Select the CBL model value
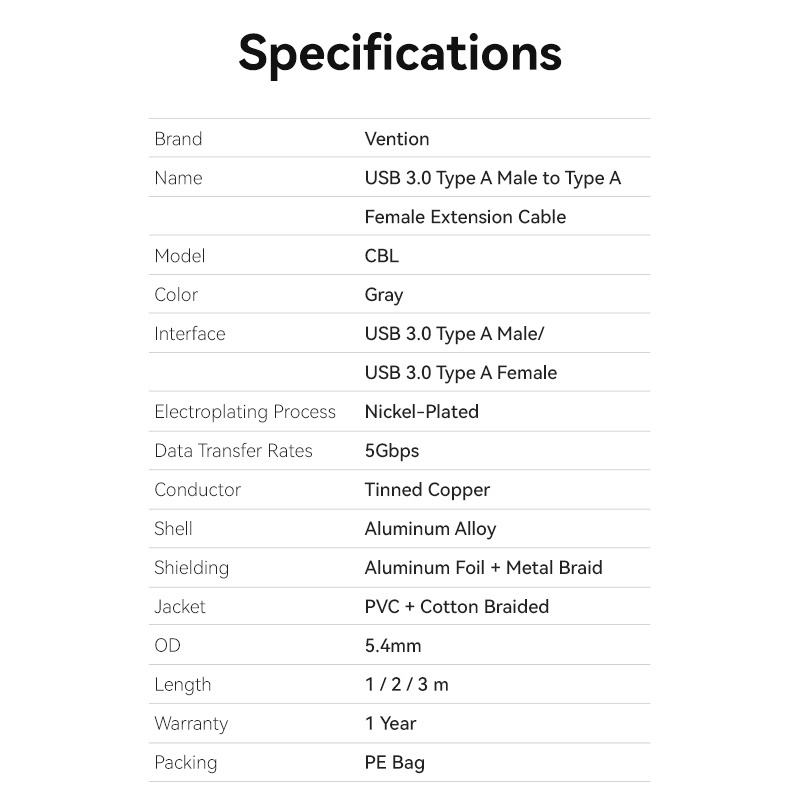 click(x=381, y=256)
